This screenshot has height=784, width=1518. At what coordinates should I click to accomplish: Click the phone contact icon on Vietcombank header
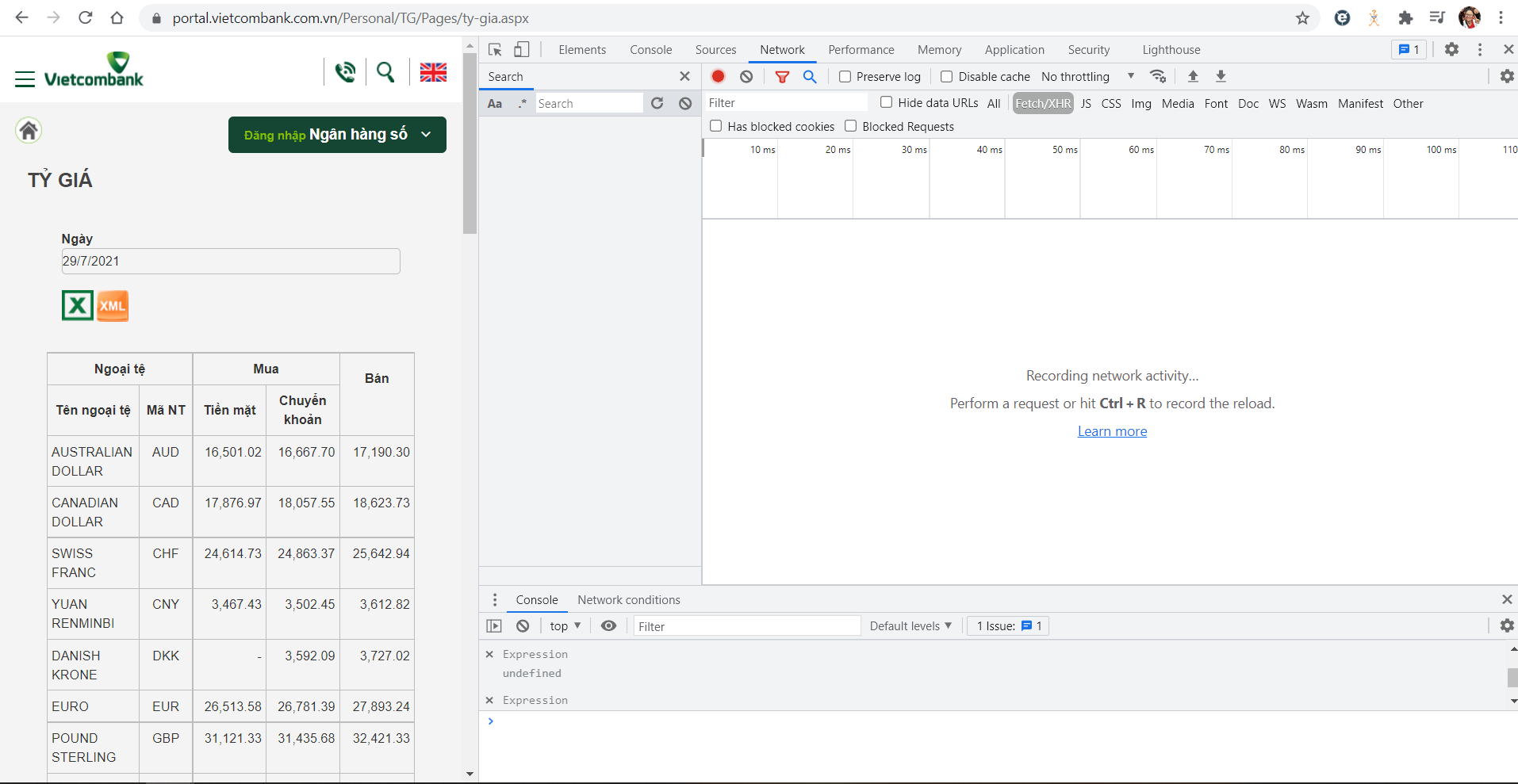pos(345,72)
